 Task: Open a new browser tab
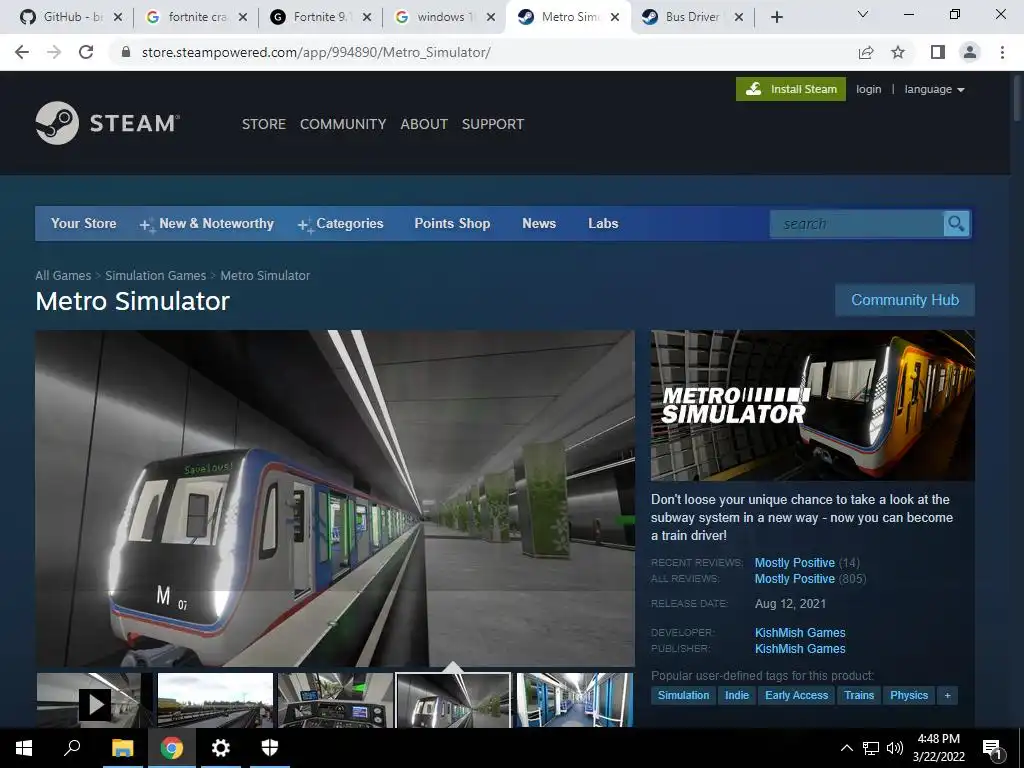tap(776, 17)
